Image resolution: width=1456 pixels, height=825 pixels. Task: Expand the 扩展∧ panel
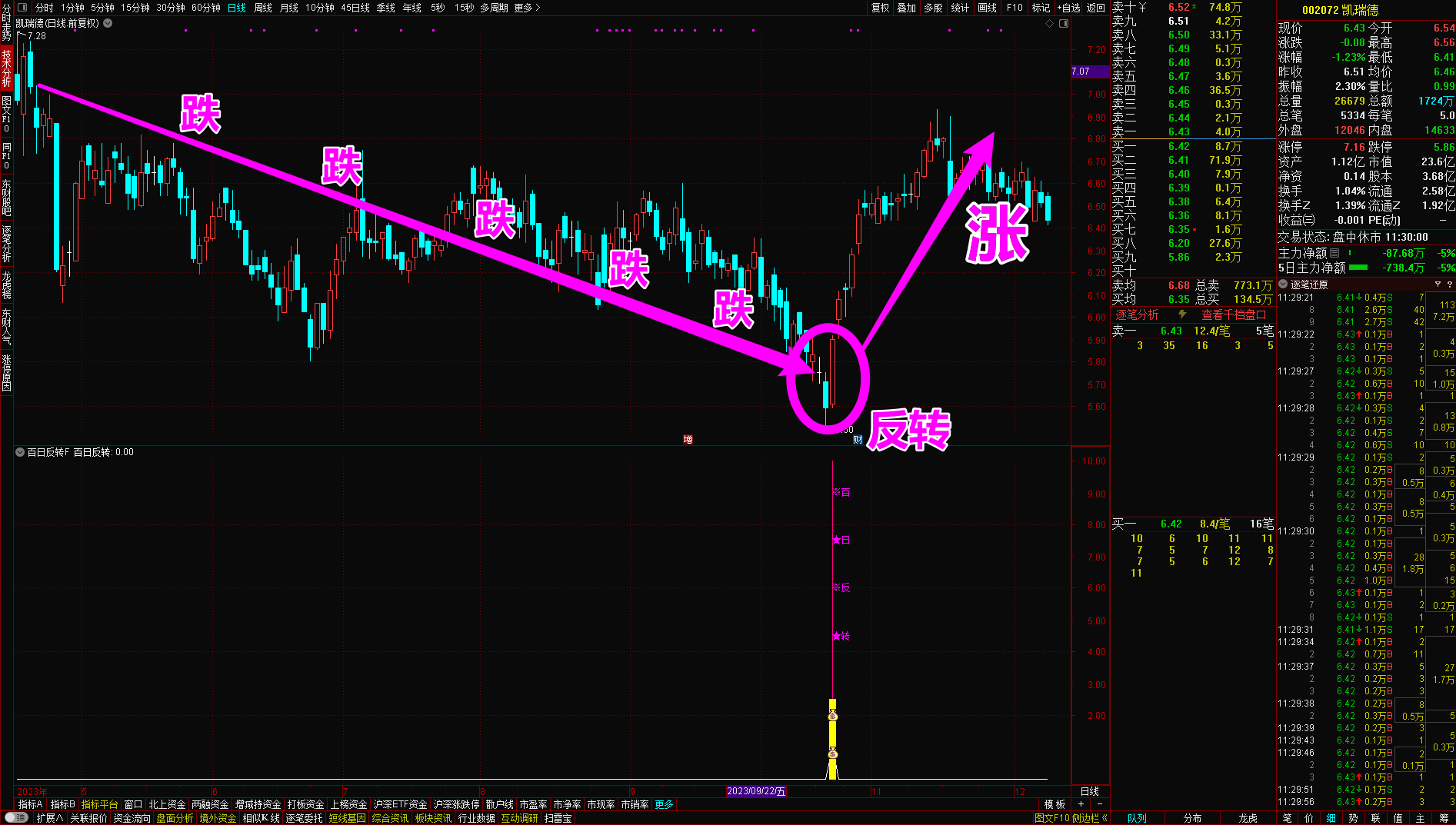(49, 818)
